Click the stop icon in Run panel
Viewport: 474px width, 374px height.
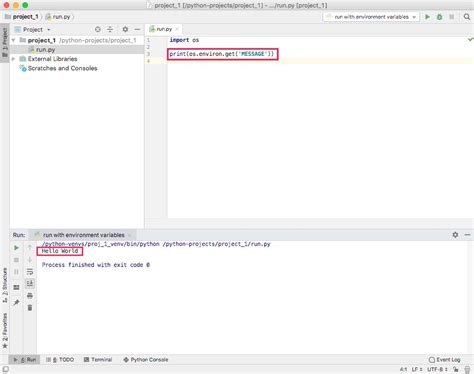tap(16, 260)
